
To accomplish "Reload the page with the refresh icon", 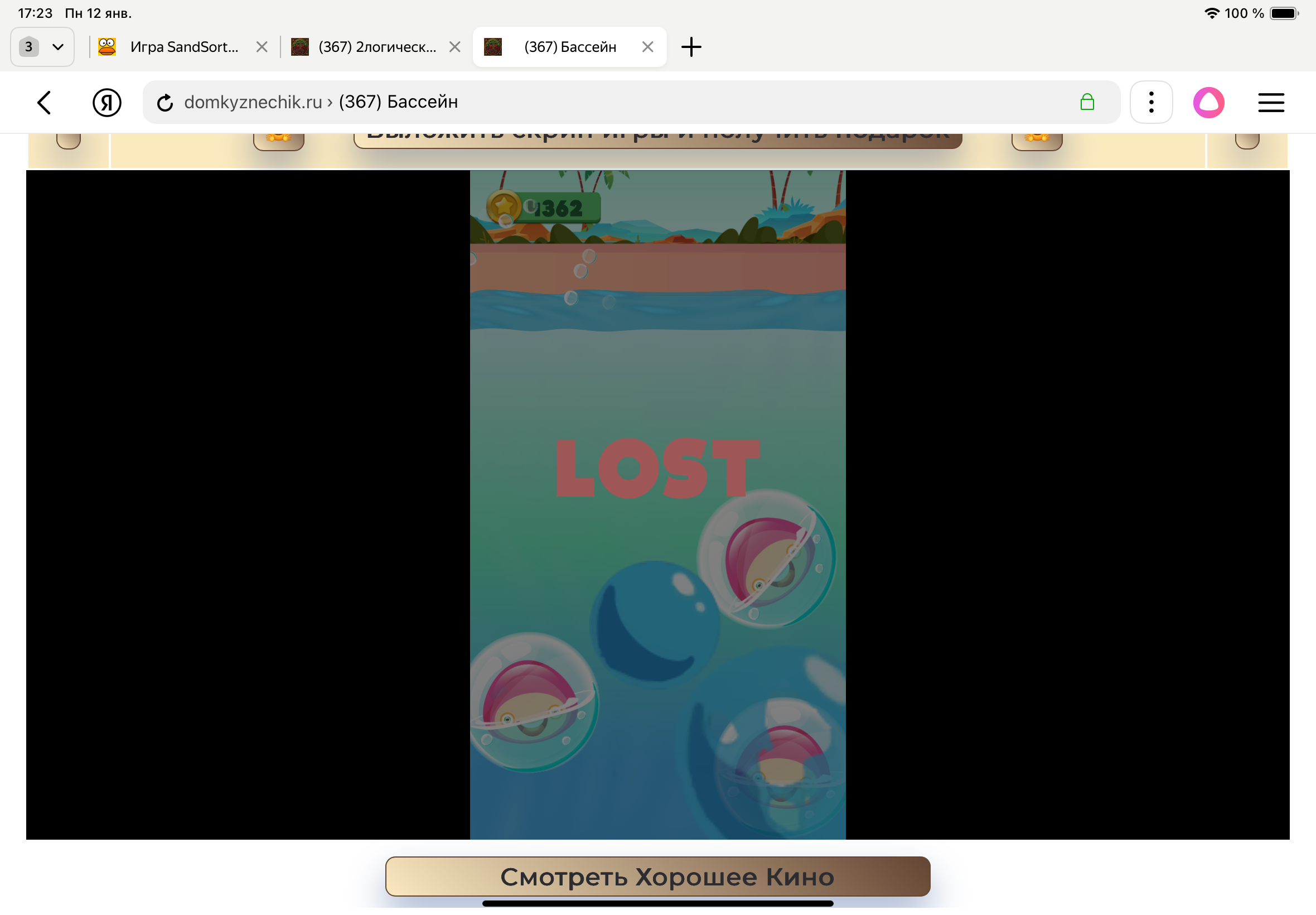I will coord(165,103).
